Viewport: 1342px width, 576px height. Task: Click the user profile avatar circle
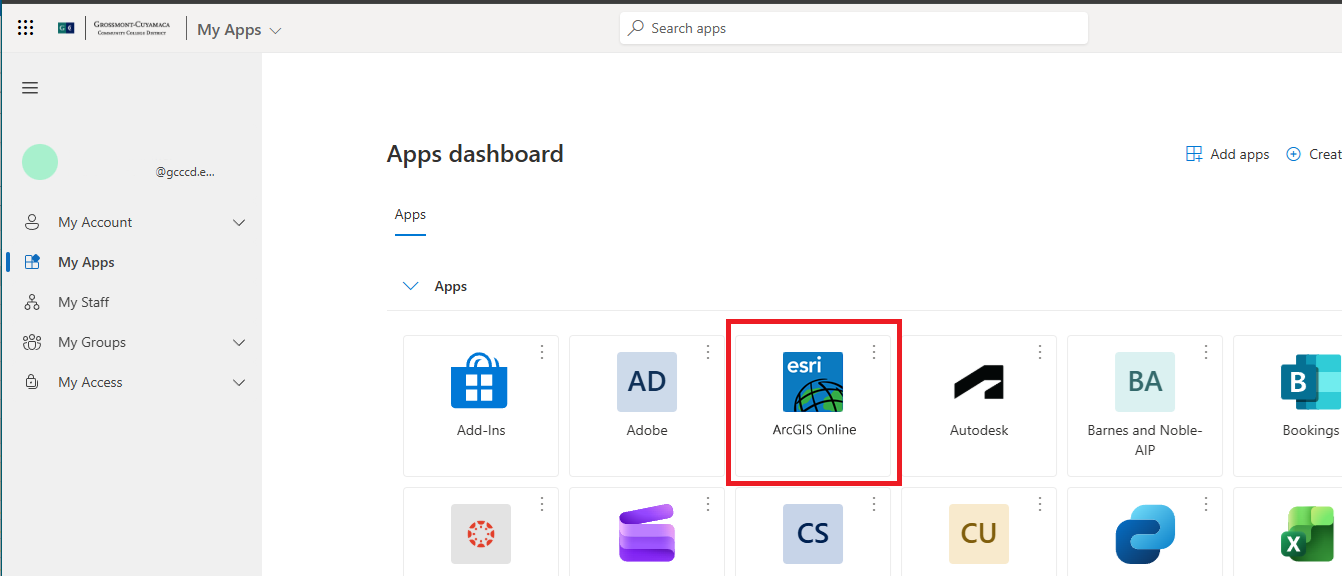pos(40,162)
